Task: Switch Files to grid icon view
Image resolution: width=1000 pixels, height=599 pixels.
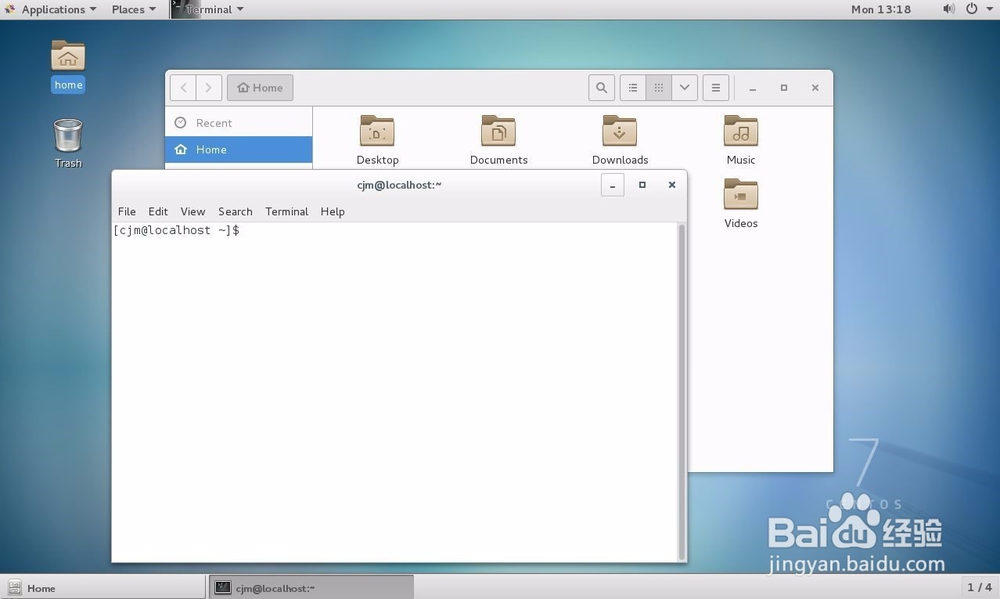Action: tap(659, 87)
